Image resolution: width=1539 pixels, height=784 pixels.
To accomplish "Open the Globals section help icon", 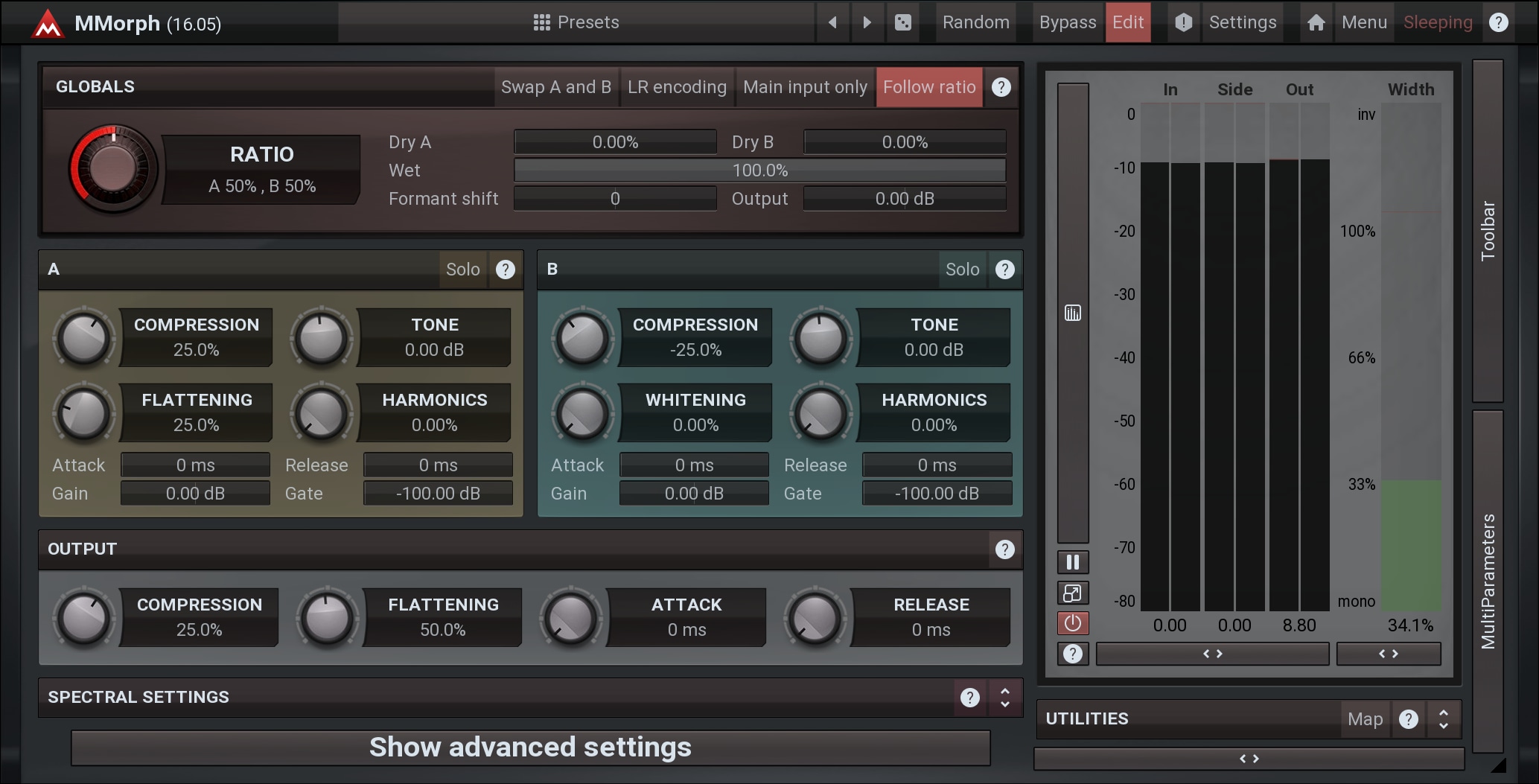I will click(x=1001, y=87).
